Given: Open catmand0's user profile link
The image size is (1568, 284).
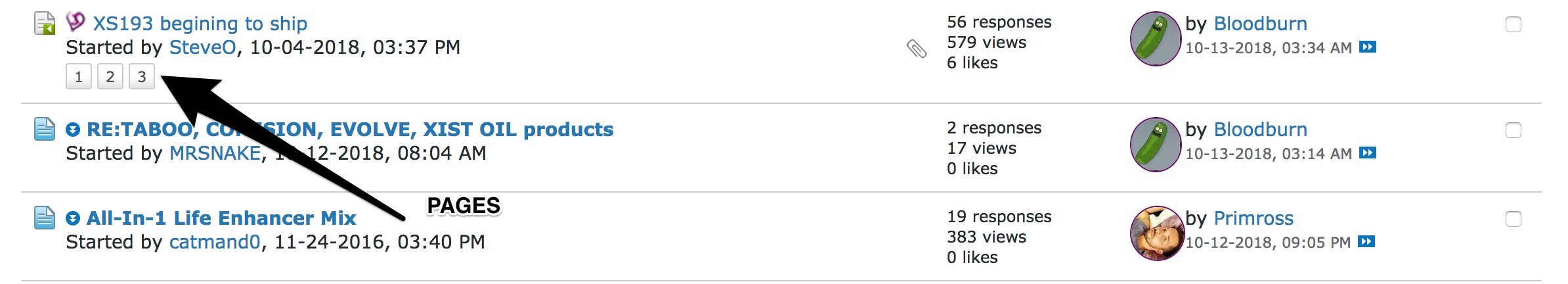Looking at the screenshot, I should click(215, 242).
